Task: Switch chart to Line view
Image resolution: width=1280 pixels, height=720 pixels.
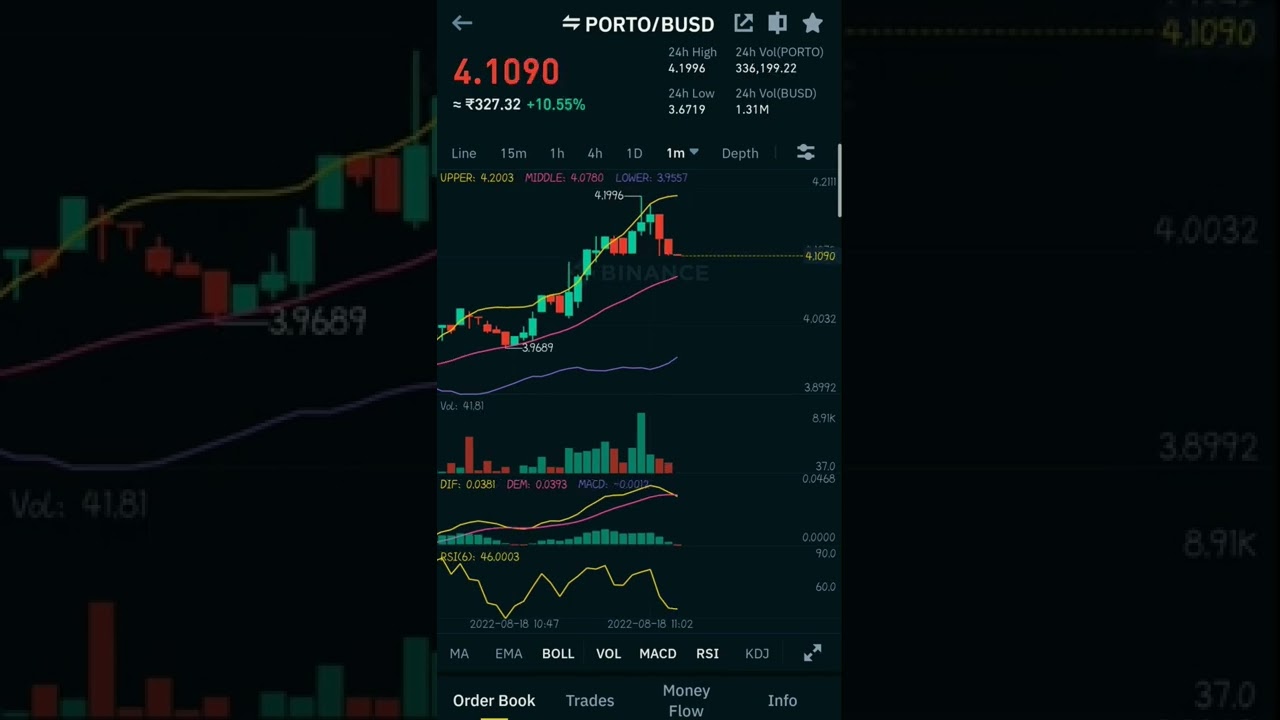Action: pyautogui.click(x=463, y=153)
